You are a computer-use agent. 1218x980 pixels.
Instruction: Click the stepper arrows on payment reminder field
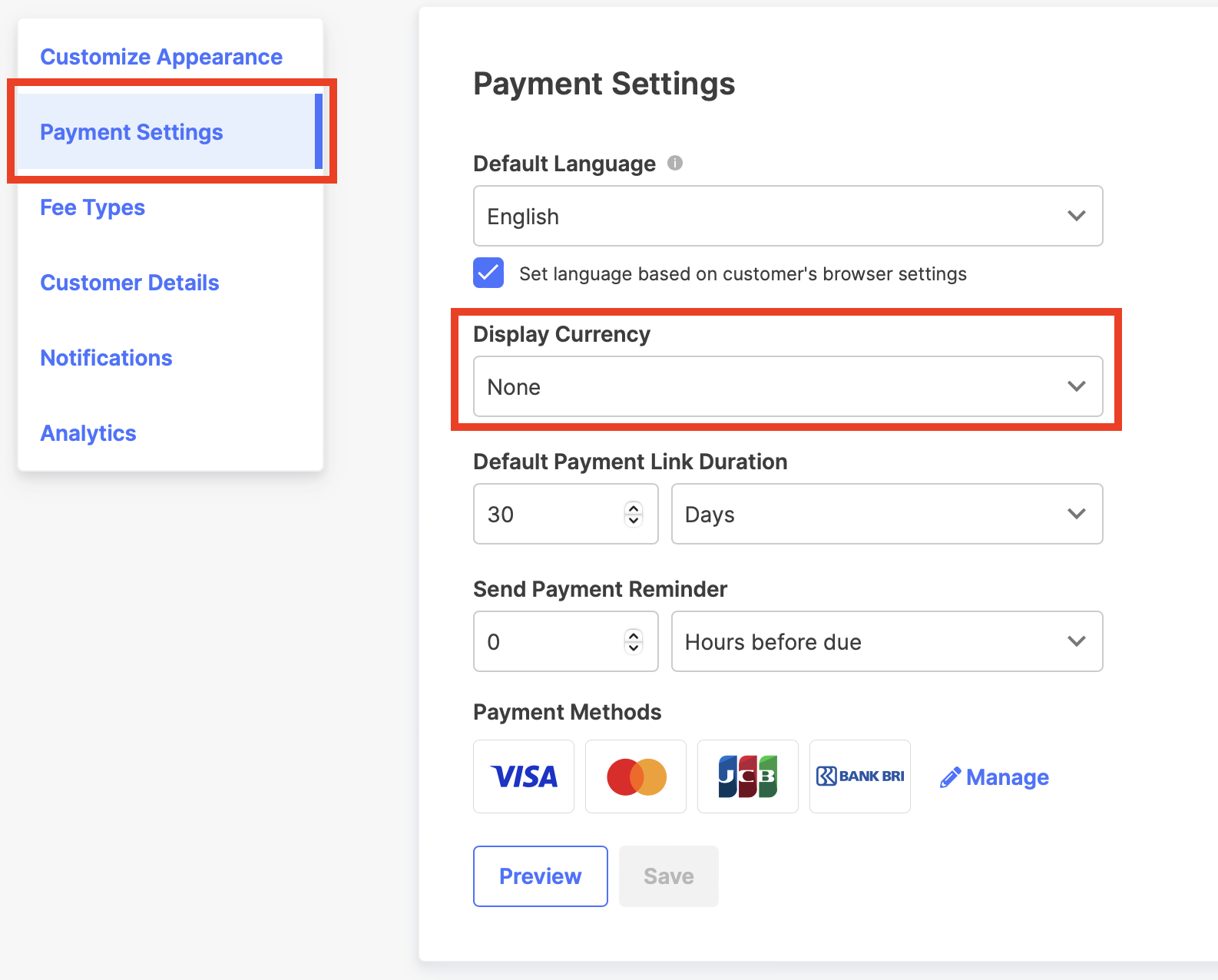pos(634,641)
